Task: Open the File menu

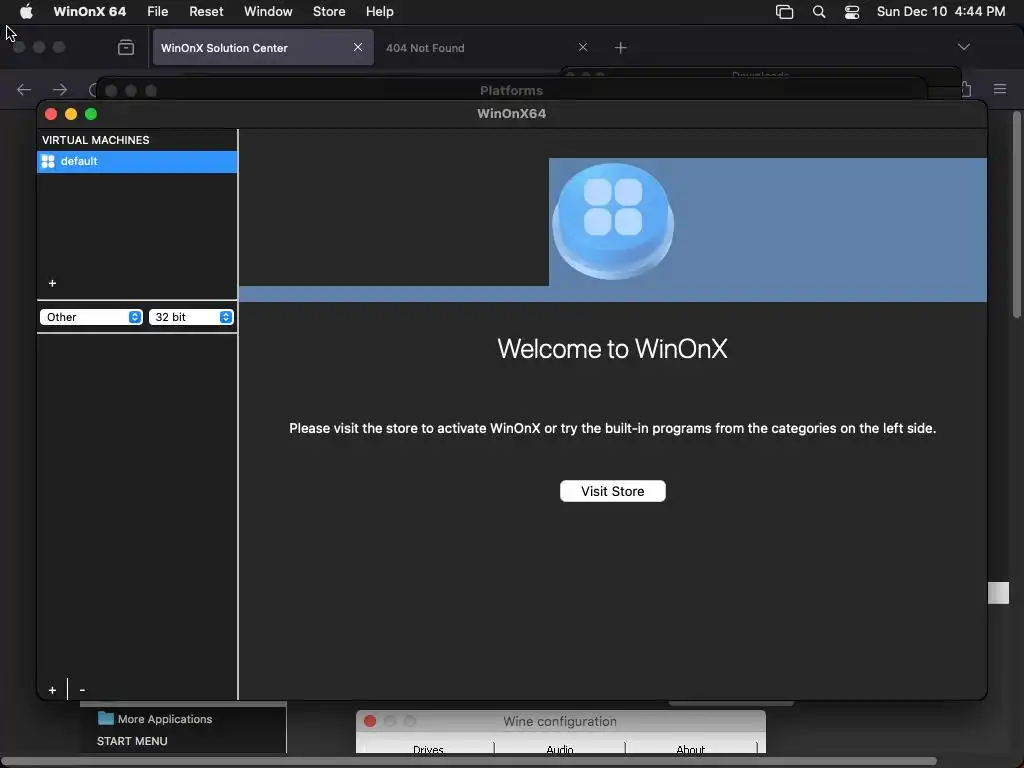Action: pyautogui.click(x=157, y=12)
